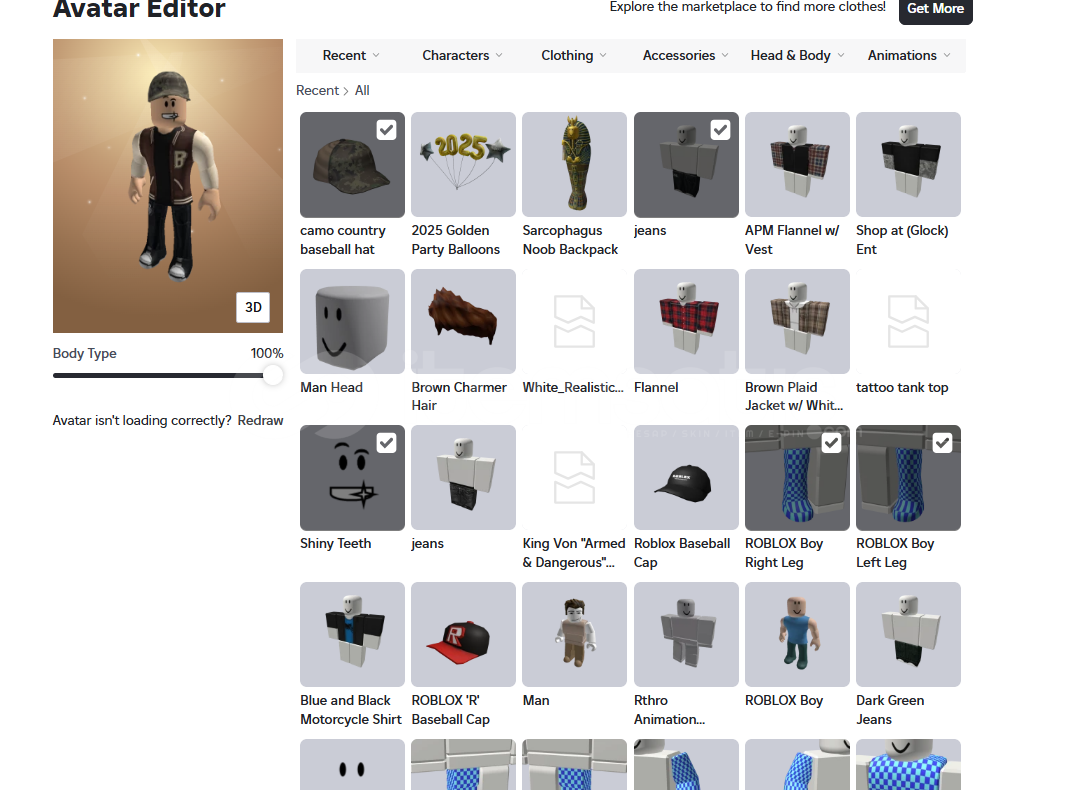Uncheck the equipped jeans checkbox
Screen dimensions: 1091x790
pyautogui.click(x=720, y=130)
